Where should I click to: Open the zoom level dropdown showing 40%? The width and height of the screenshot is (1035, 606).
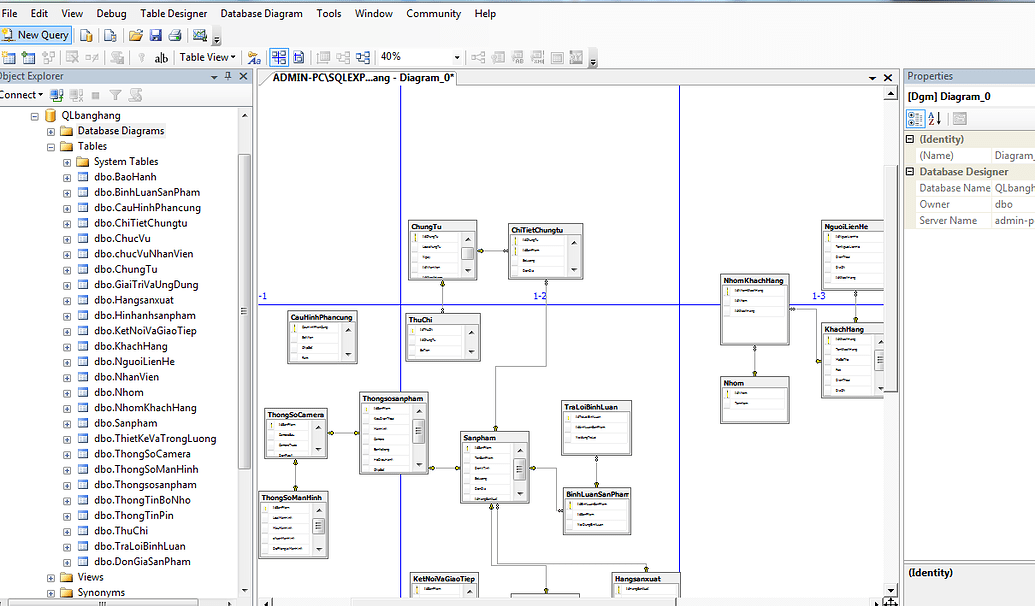click(457, 57)
